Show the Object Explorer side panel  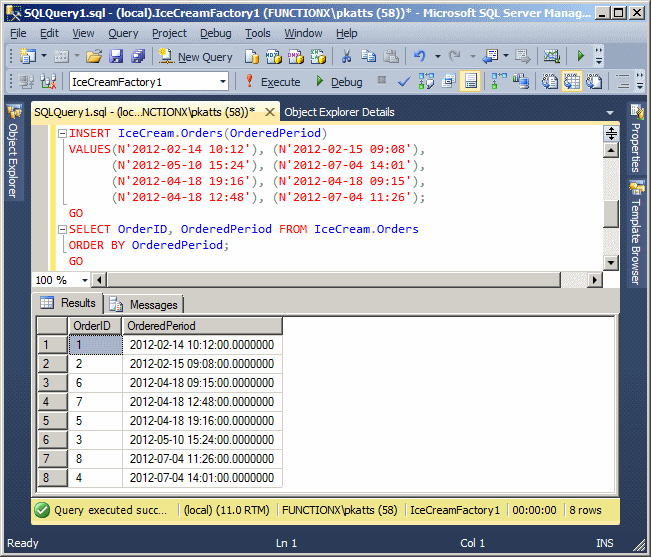coord(14,152)
